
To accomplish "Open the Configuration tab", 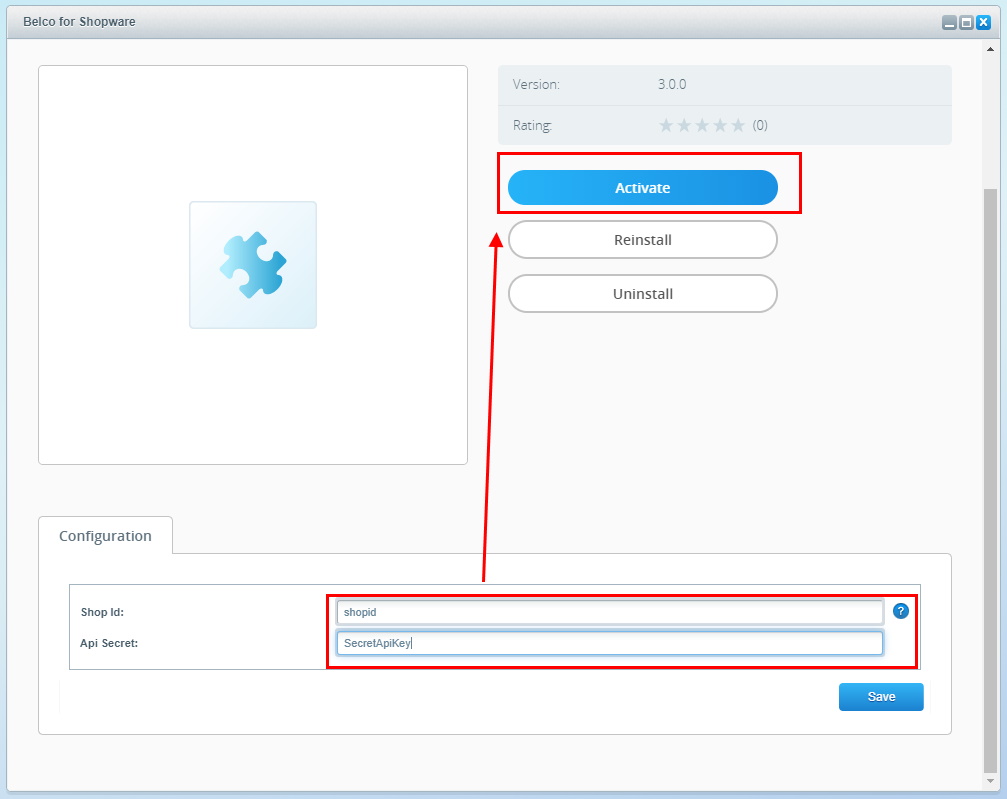I will coord(105,536).
